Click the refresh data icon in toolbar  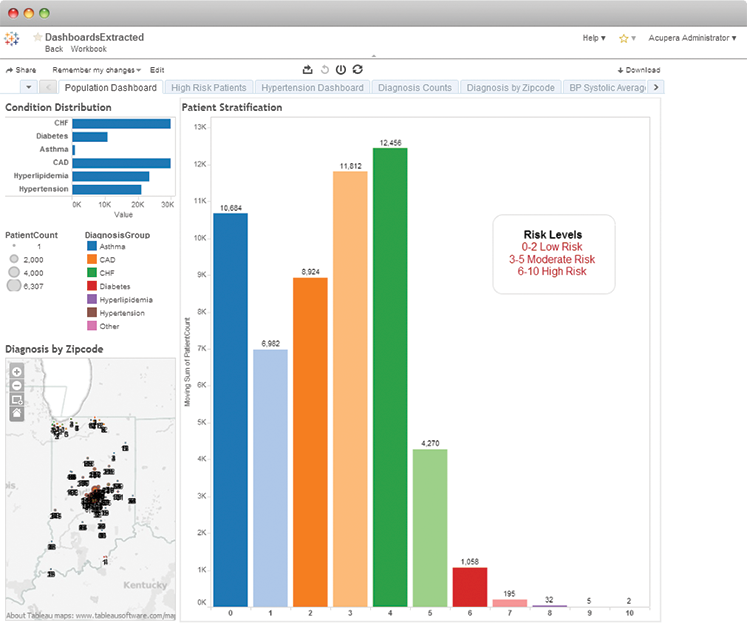[357, 70]
